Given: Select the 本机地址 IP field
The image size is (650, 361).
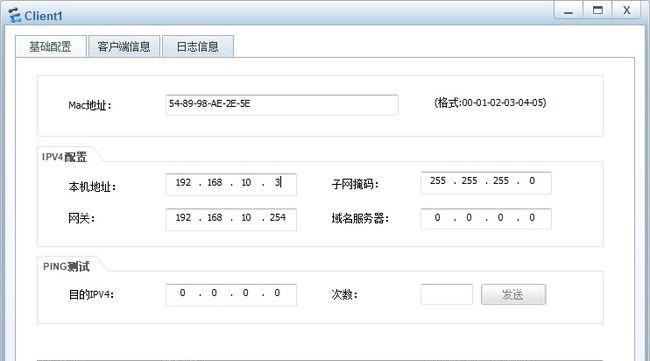Looking at the screenshot, I should (231, 184).
